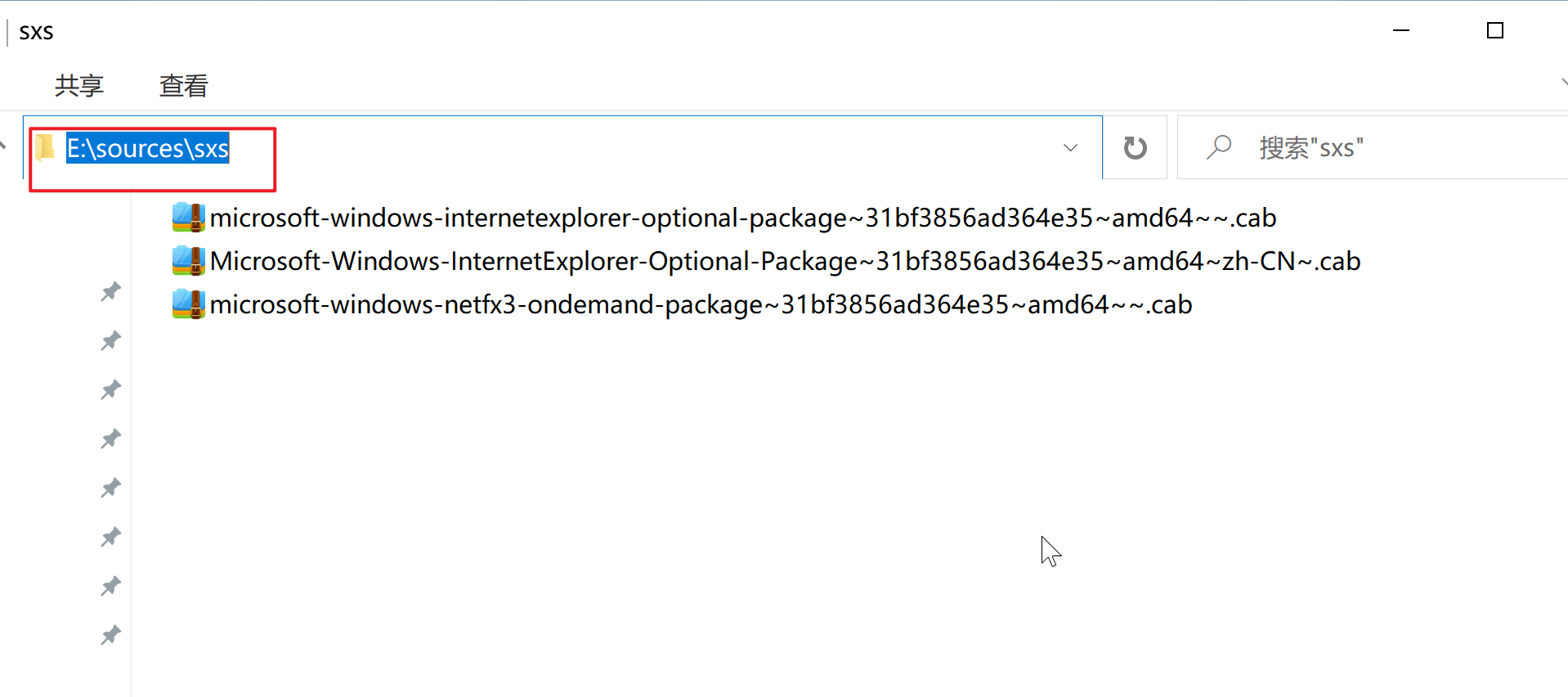Image resolution: width=1568 pixels, height=697 pixels.
Task: Toggle the fifth Quick Access pin
Action: click(110, 488)
